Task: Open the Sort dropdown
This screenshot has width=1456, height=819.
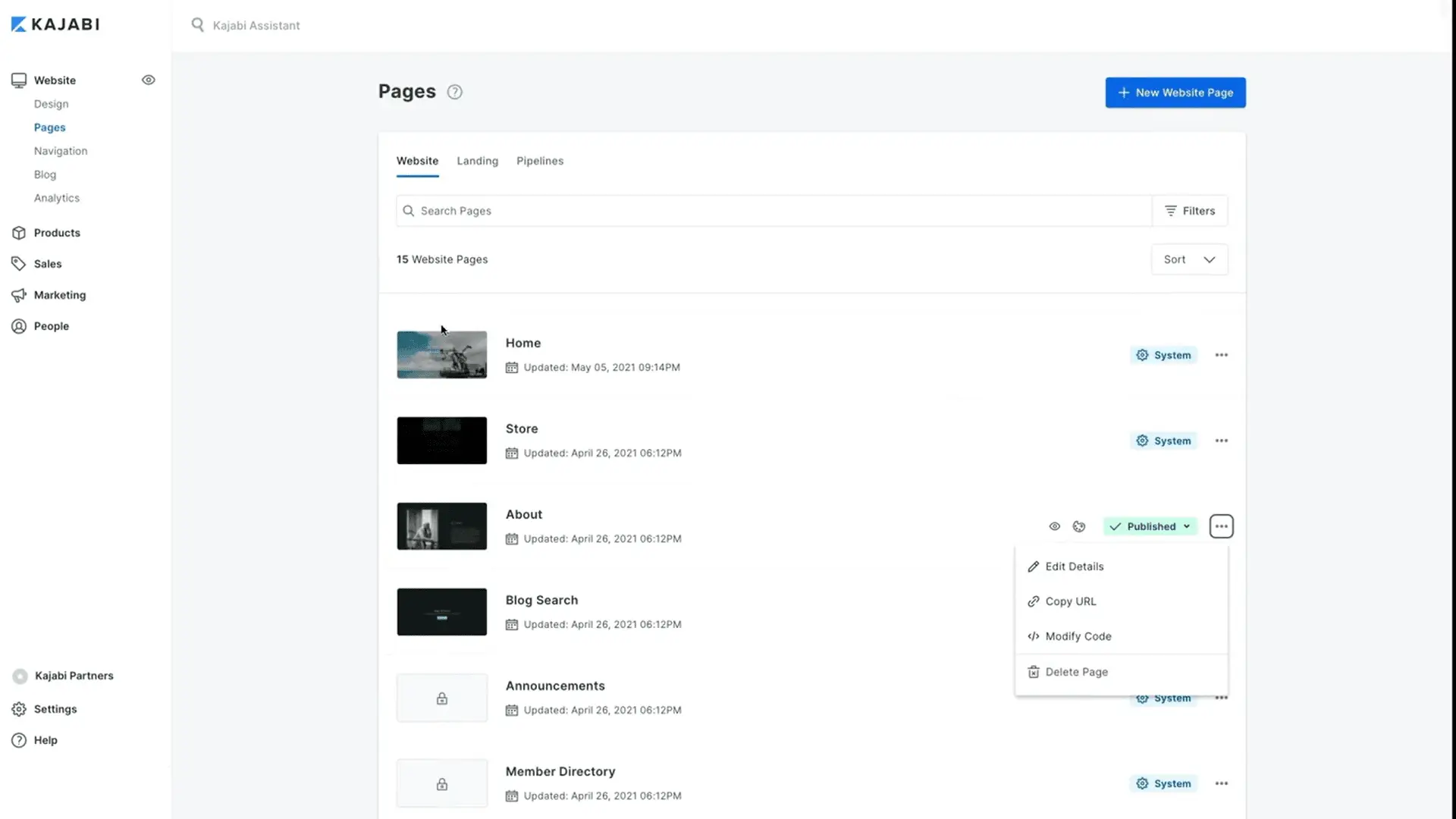Action: click(1189, 259)
